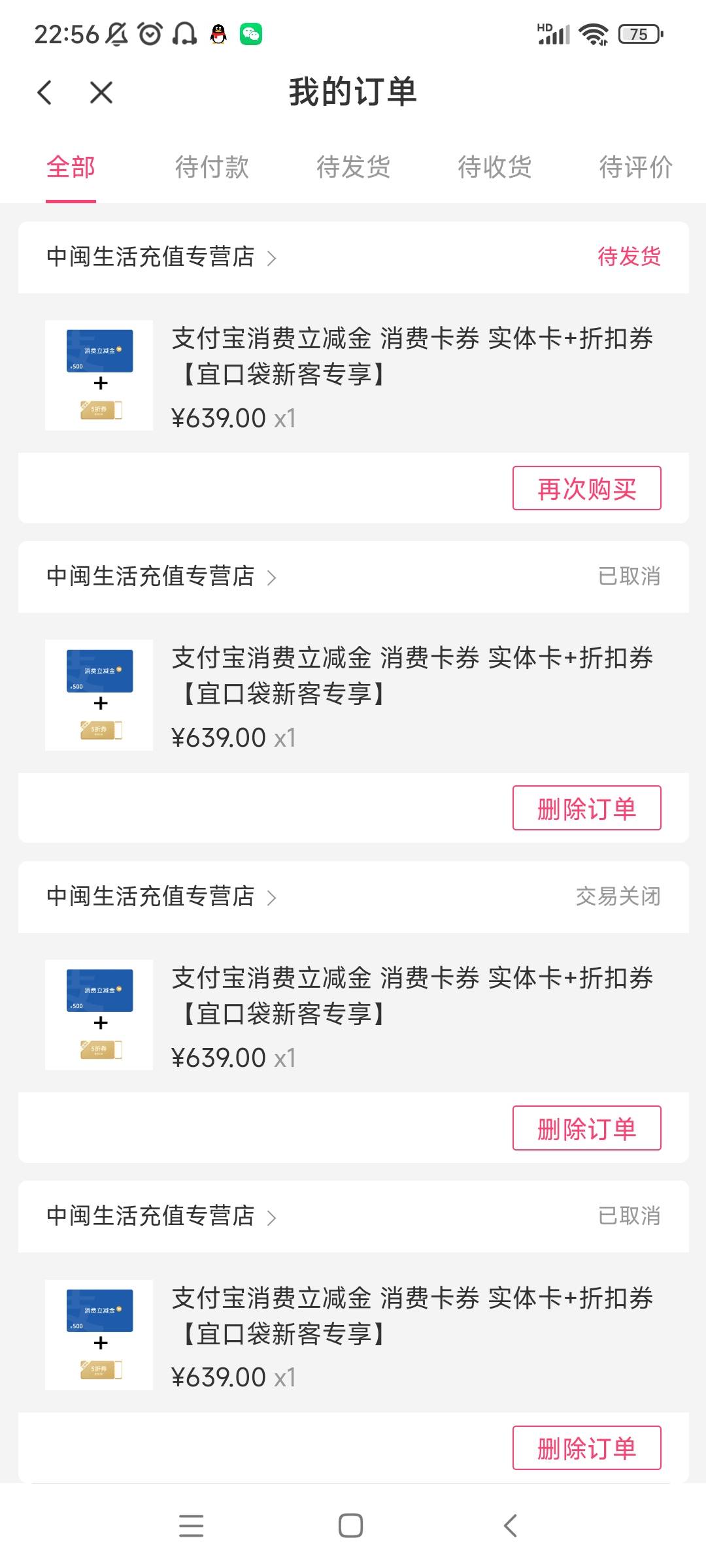Delete the second order with 删除订单

click(586, 808)
